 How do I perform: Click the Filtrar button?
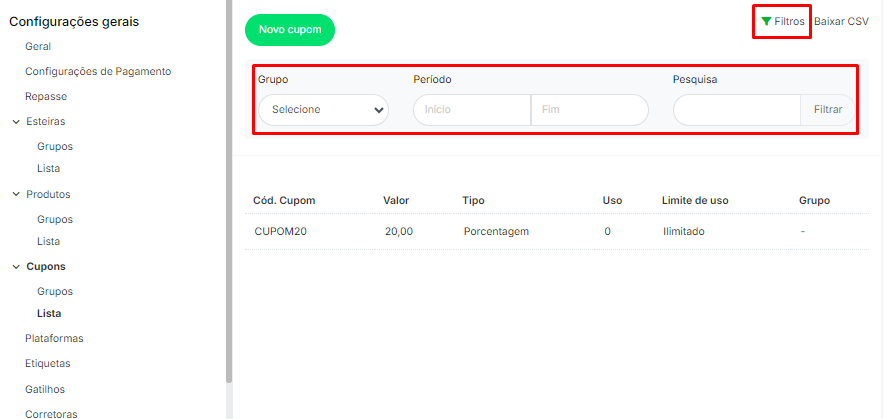click(x=827, y=110)
